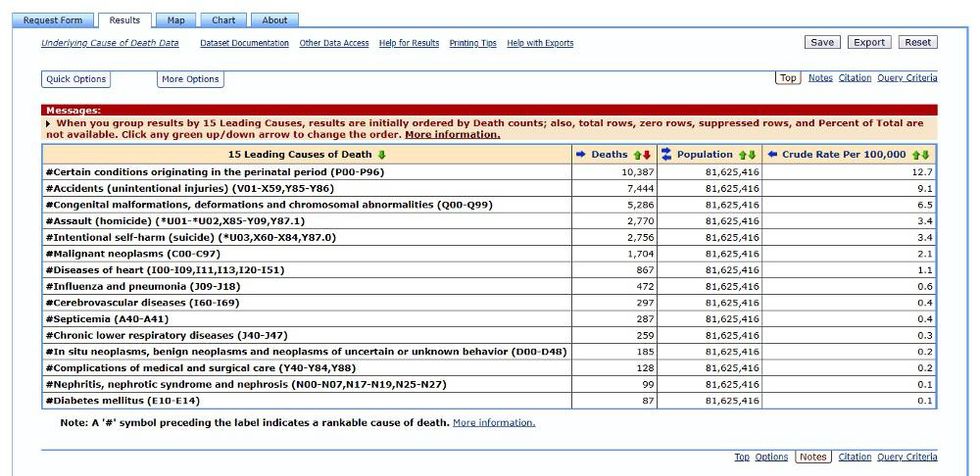Sort leading causes with the green down arrow
Screen dimensions: 980x476
[381, 155]
